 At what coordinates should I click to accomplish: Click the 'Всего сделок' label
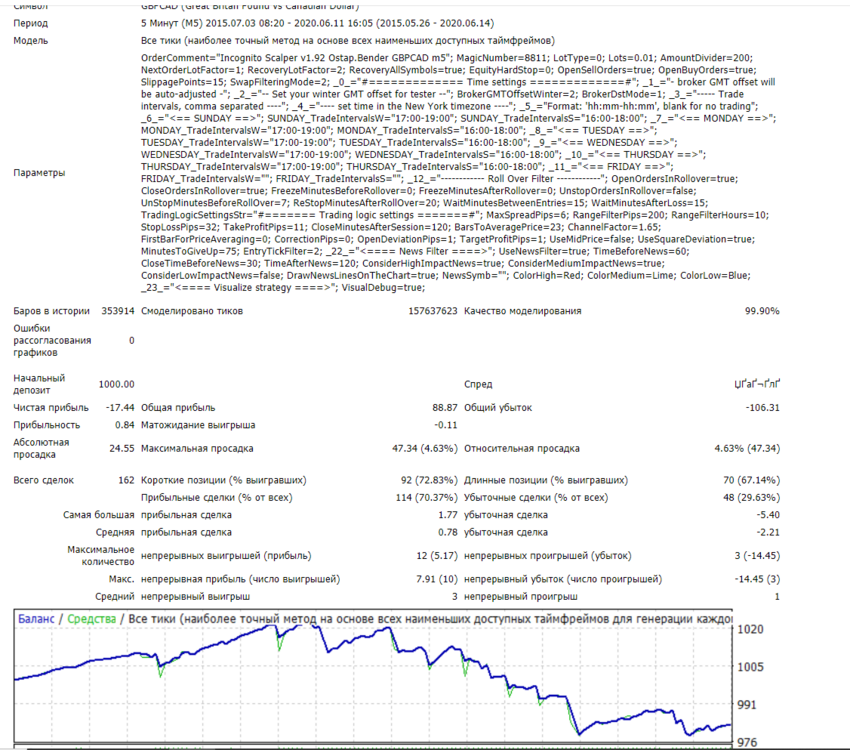click(x=43, y=480)
